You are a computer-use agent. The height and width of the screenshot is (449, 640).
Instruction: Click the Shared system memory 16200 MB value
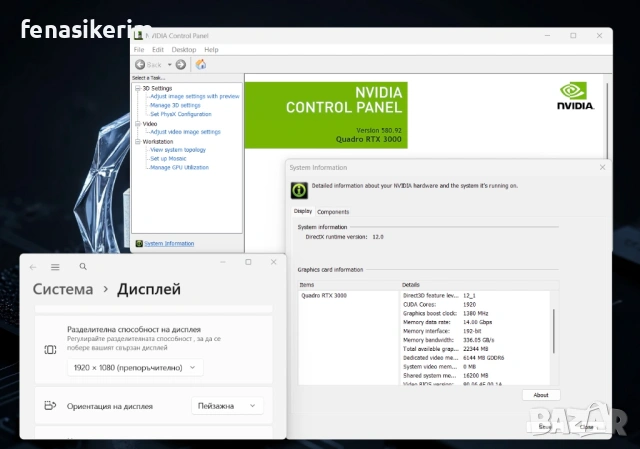[476, 376]
